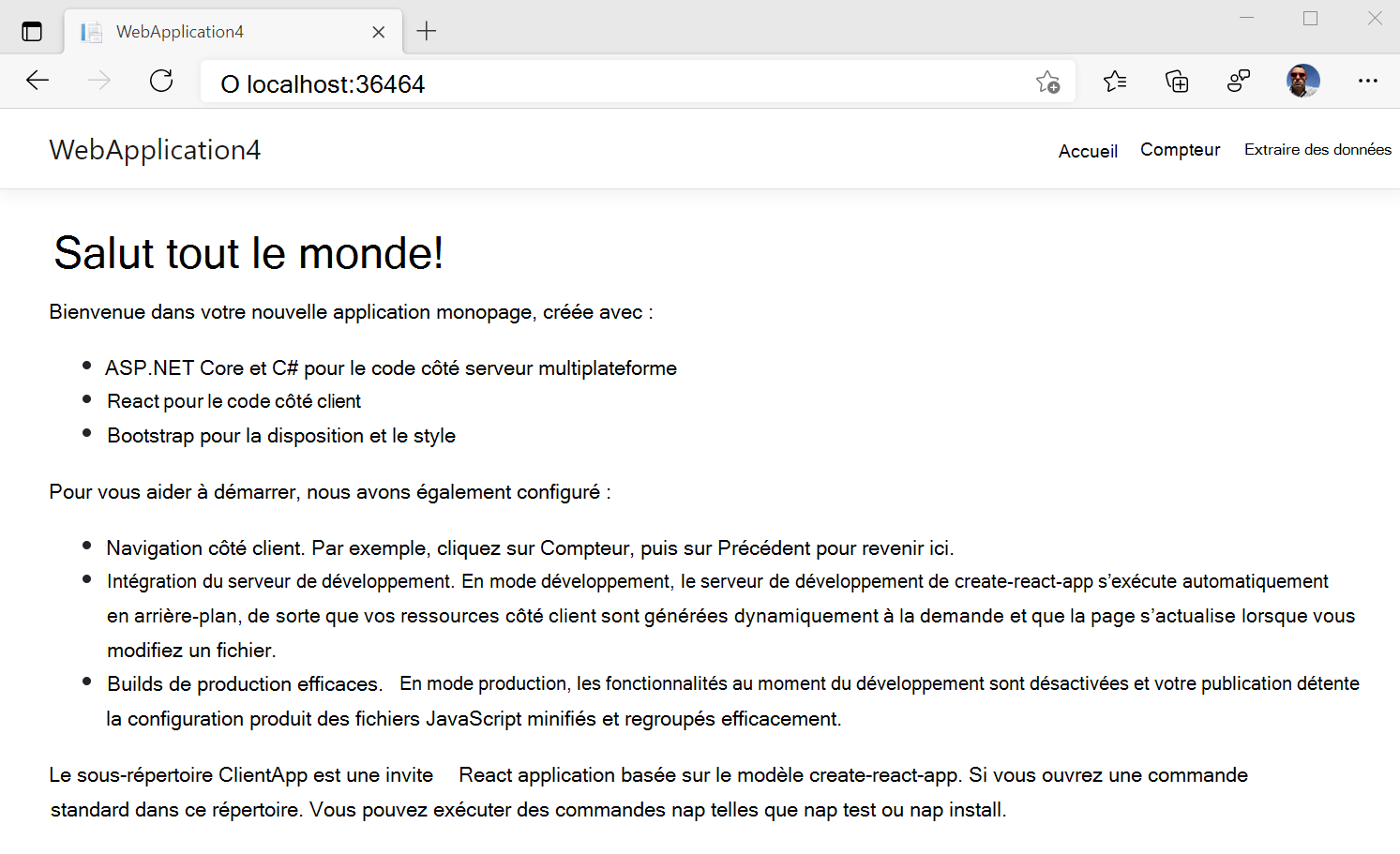Open the favorites list
This screenshot has height=854, width=1400.
[x=1114, y=82]
